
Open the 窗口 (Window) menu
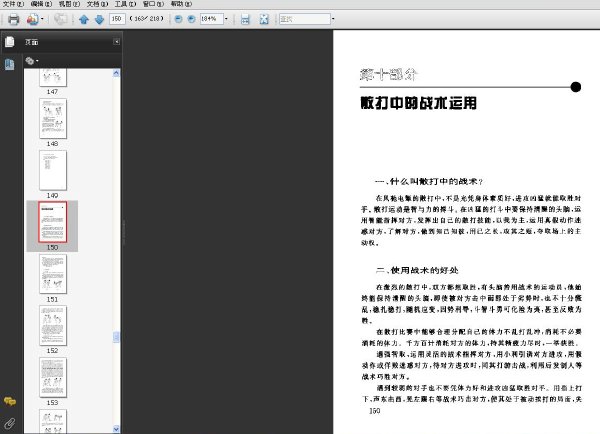(x=153, y=4)
